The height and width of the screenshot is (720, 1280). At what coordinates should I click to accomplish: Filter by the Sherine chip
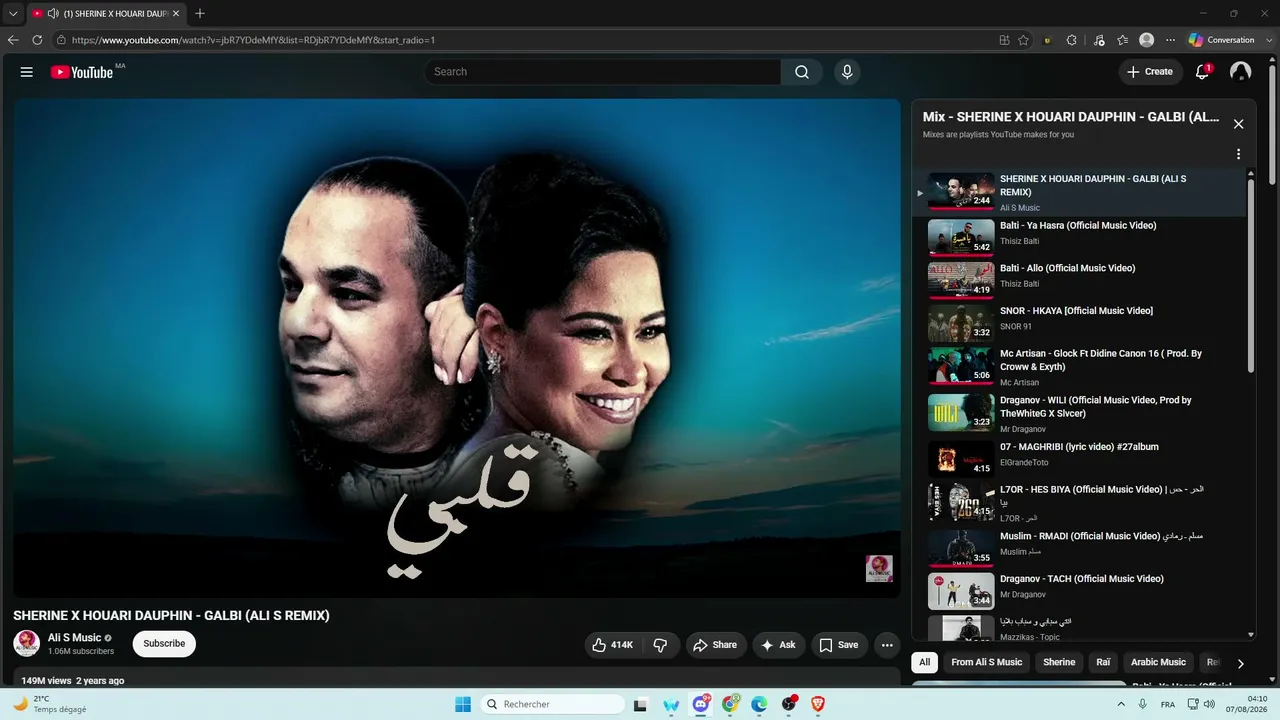click(1059, 662)
